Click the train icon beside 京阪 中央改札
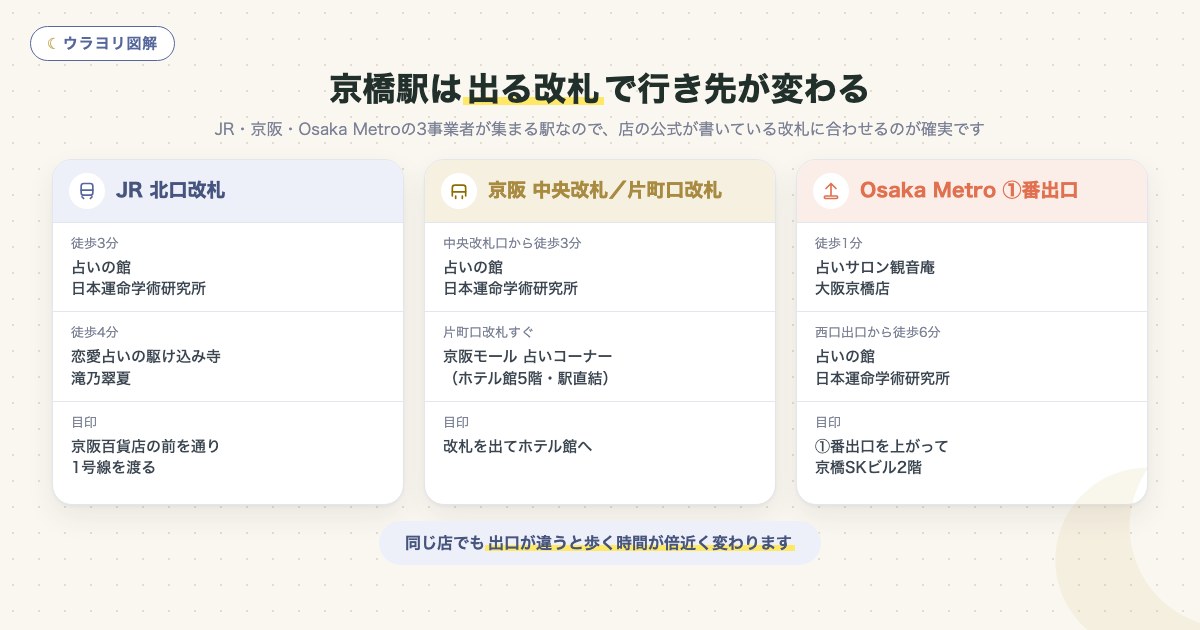1200x630 pixels. click(459, 190)
